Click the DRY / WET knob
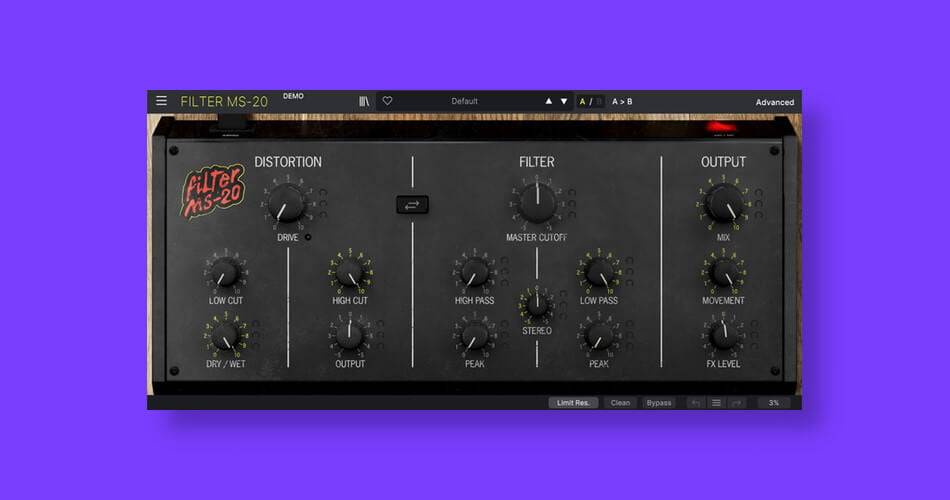Screen dimensions: 950x500 225,336
